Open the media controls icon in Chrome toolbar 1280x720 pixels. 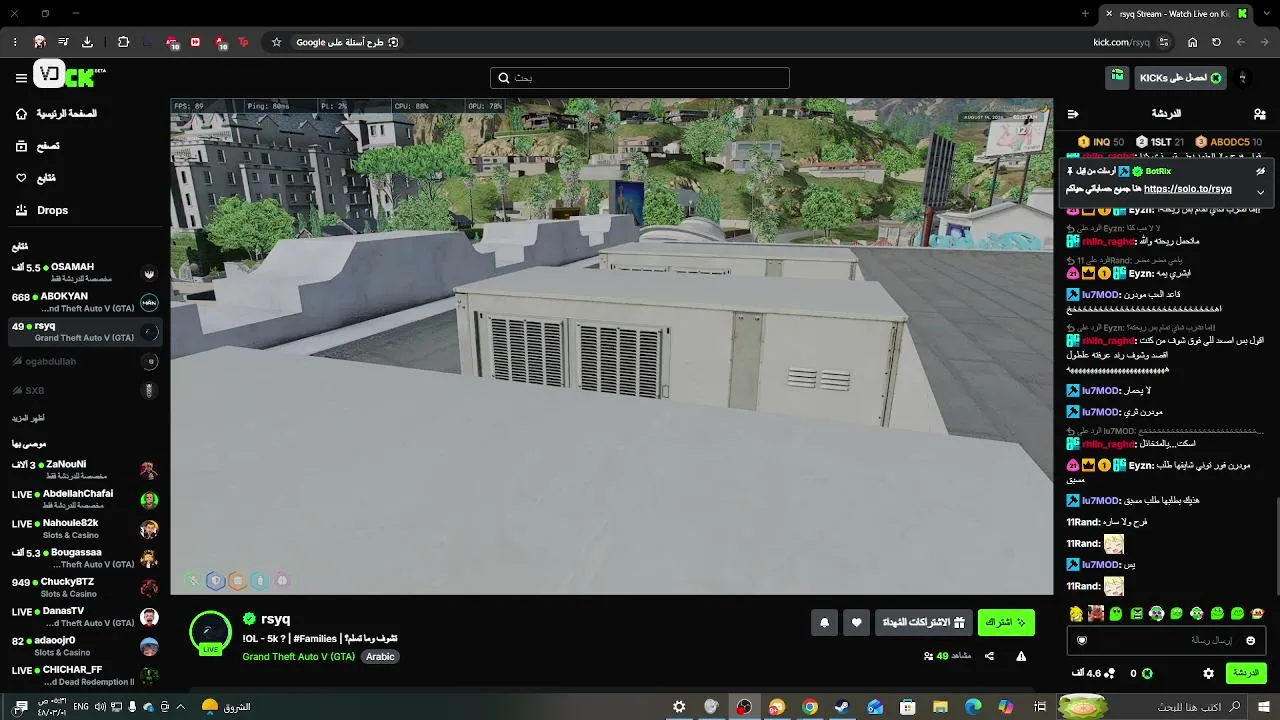63,42
